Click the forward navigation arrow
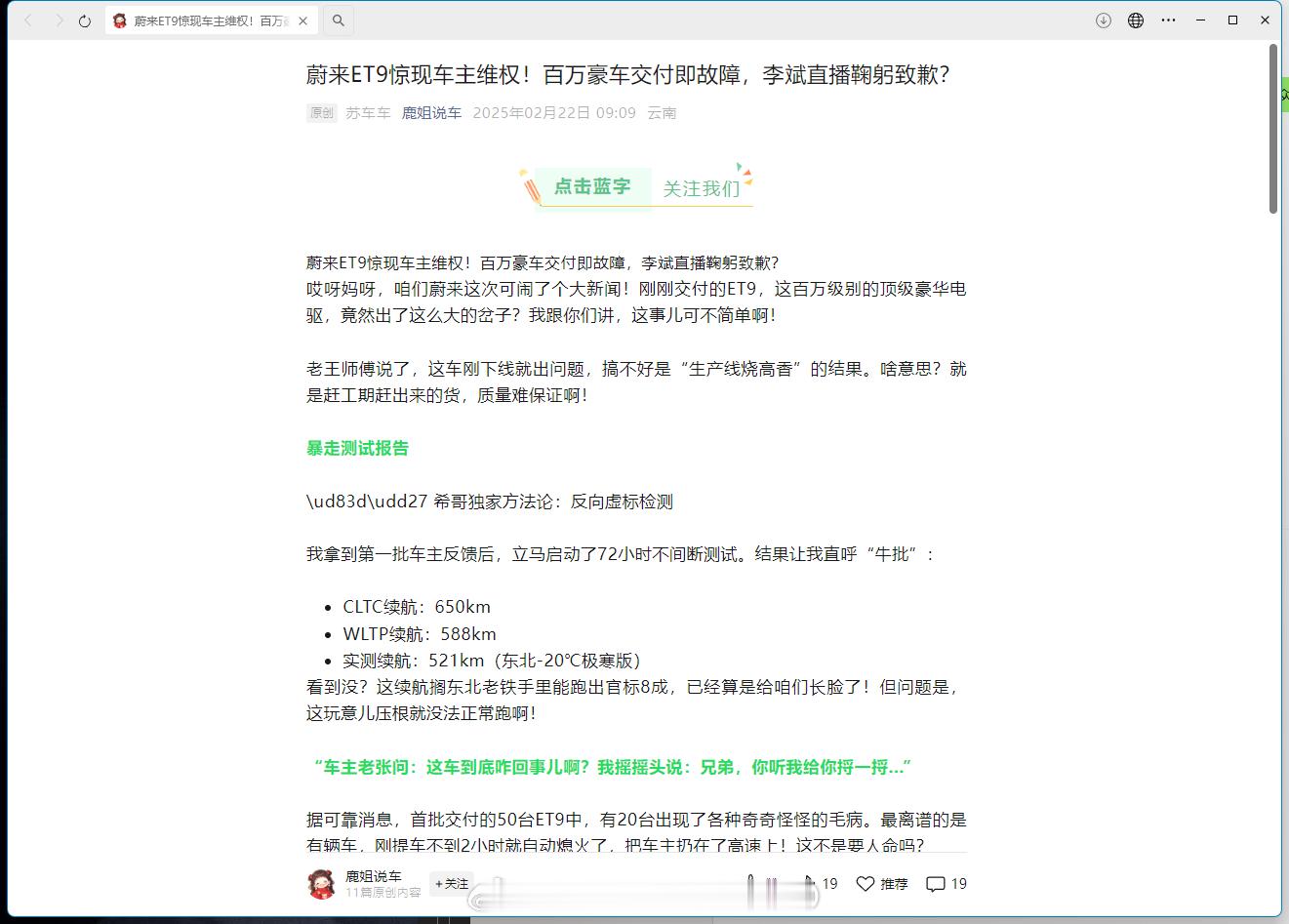The width and height of the screenshot is (1289, 924). [59, 20]
